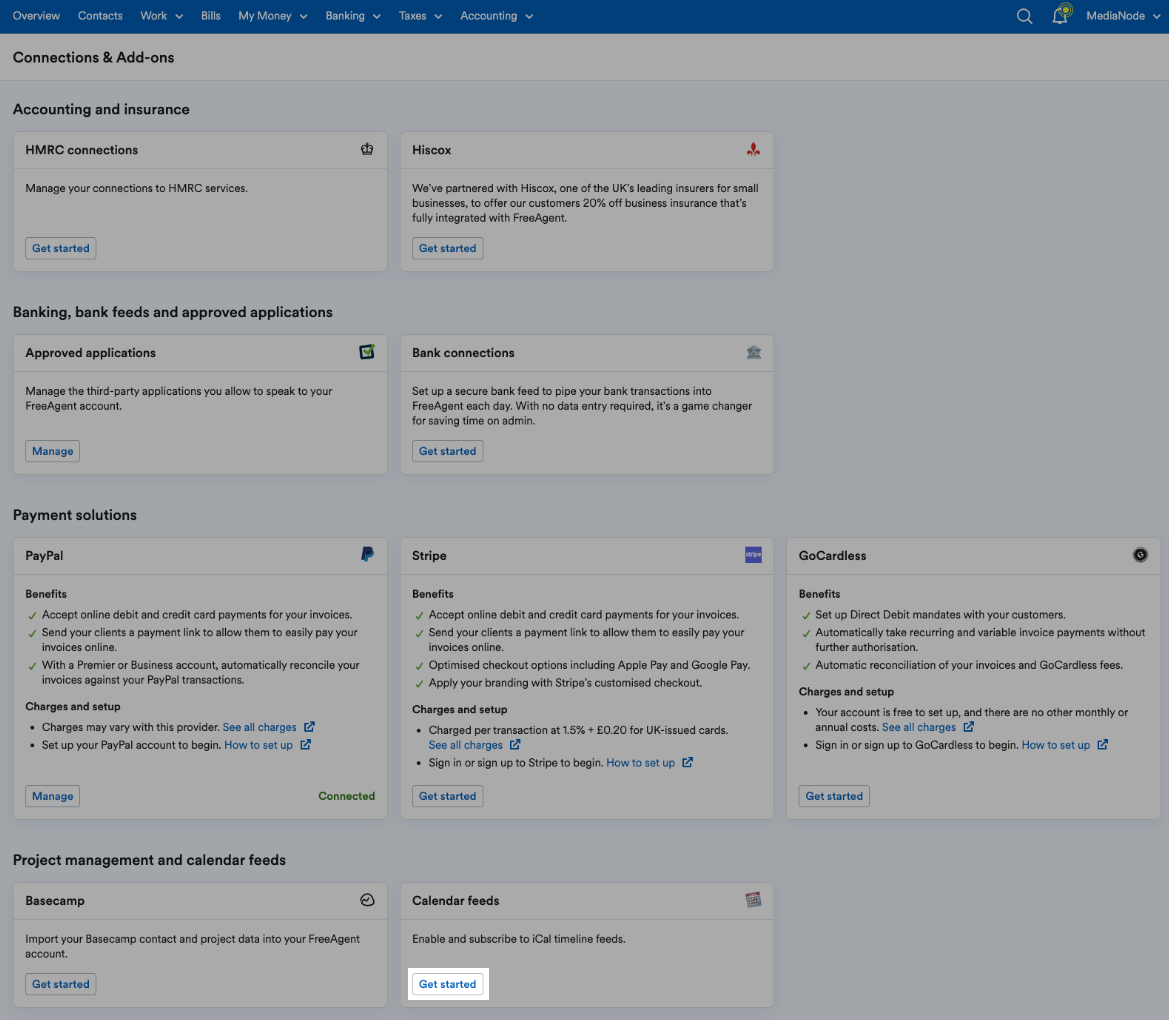Click external link icon beside PayPal See all charges
1169x1020 pixels.
point(309,727)
